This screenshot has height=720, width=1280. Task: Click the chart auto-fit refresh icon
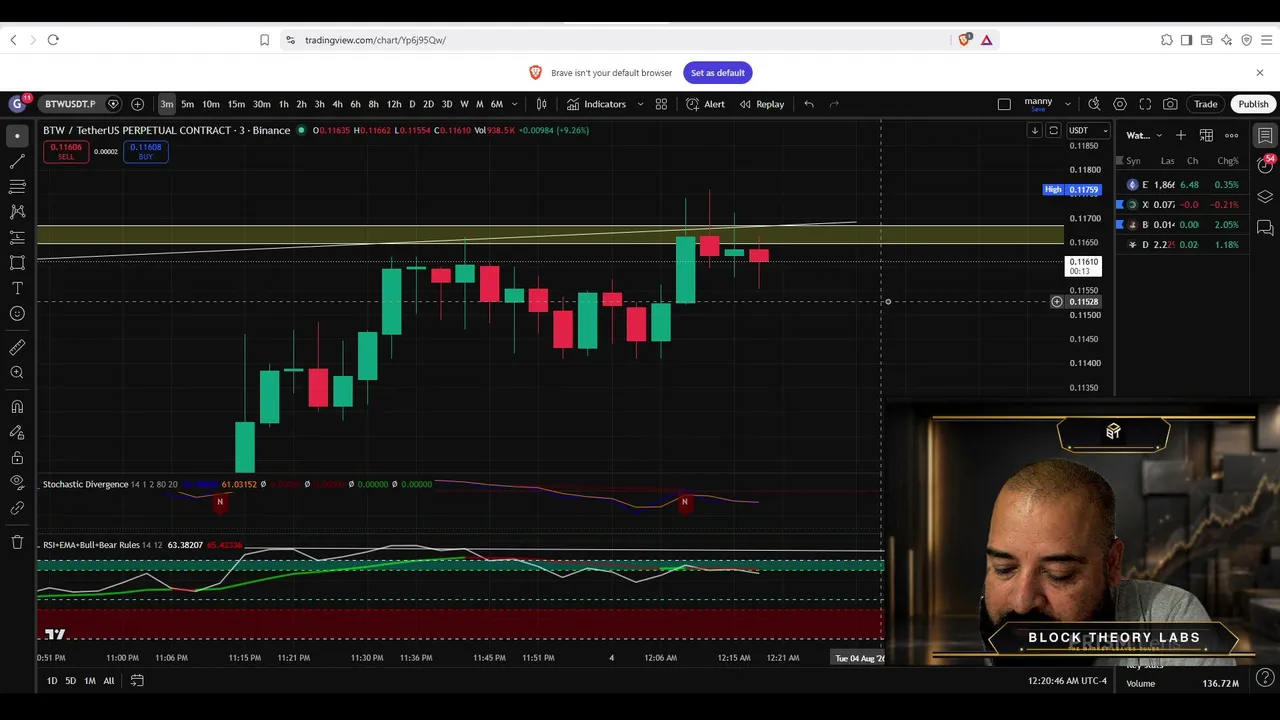point(1053,130)
